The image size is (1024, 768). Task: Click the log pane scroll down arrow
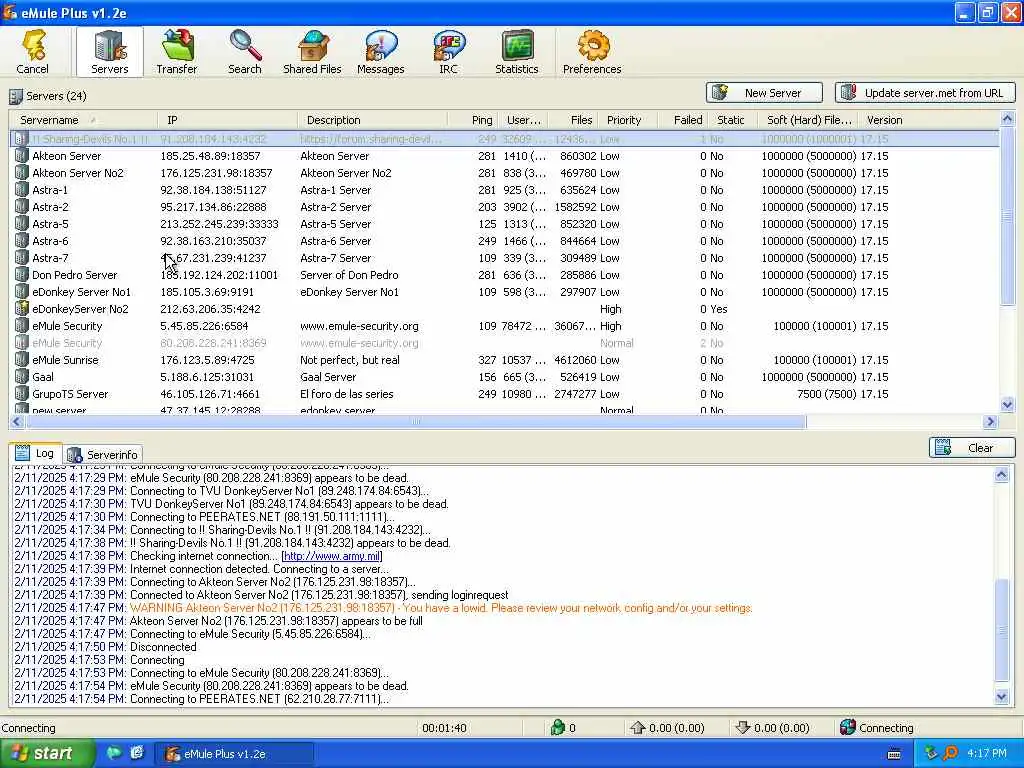(1002, 697)
